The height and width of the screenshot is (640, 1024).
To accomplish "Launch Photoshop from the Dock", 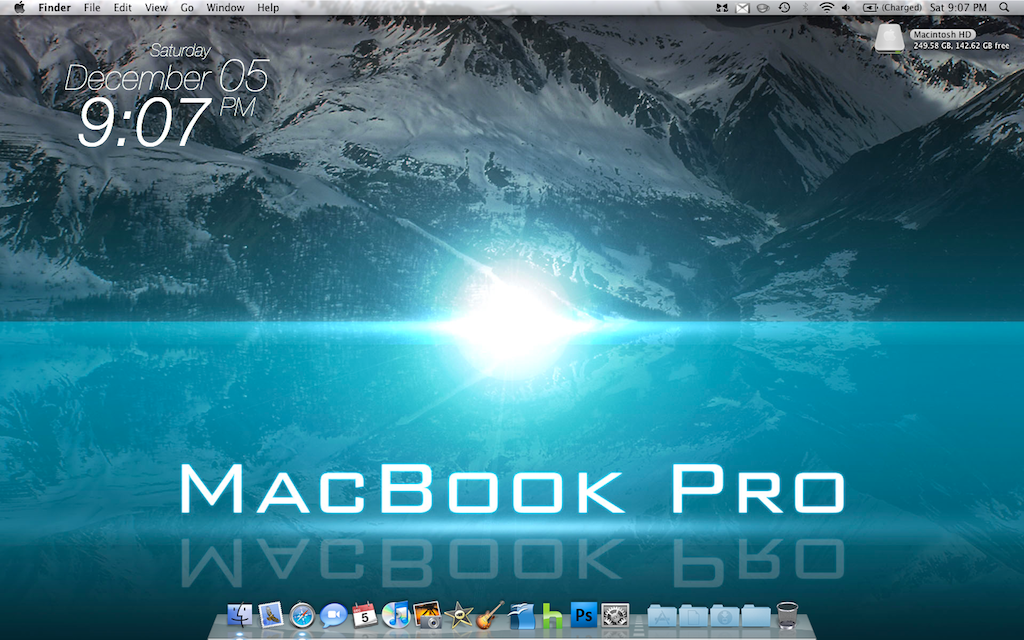I will (584, 615).
